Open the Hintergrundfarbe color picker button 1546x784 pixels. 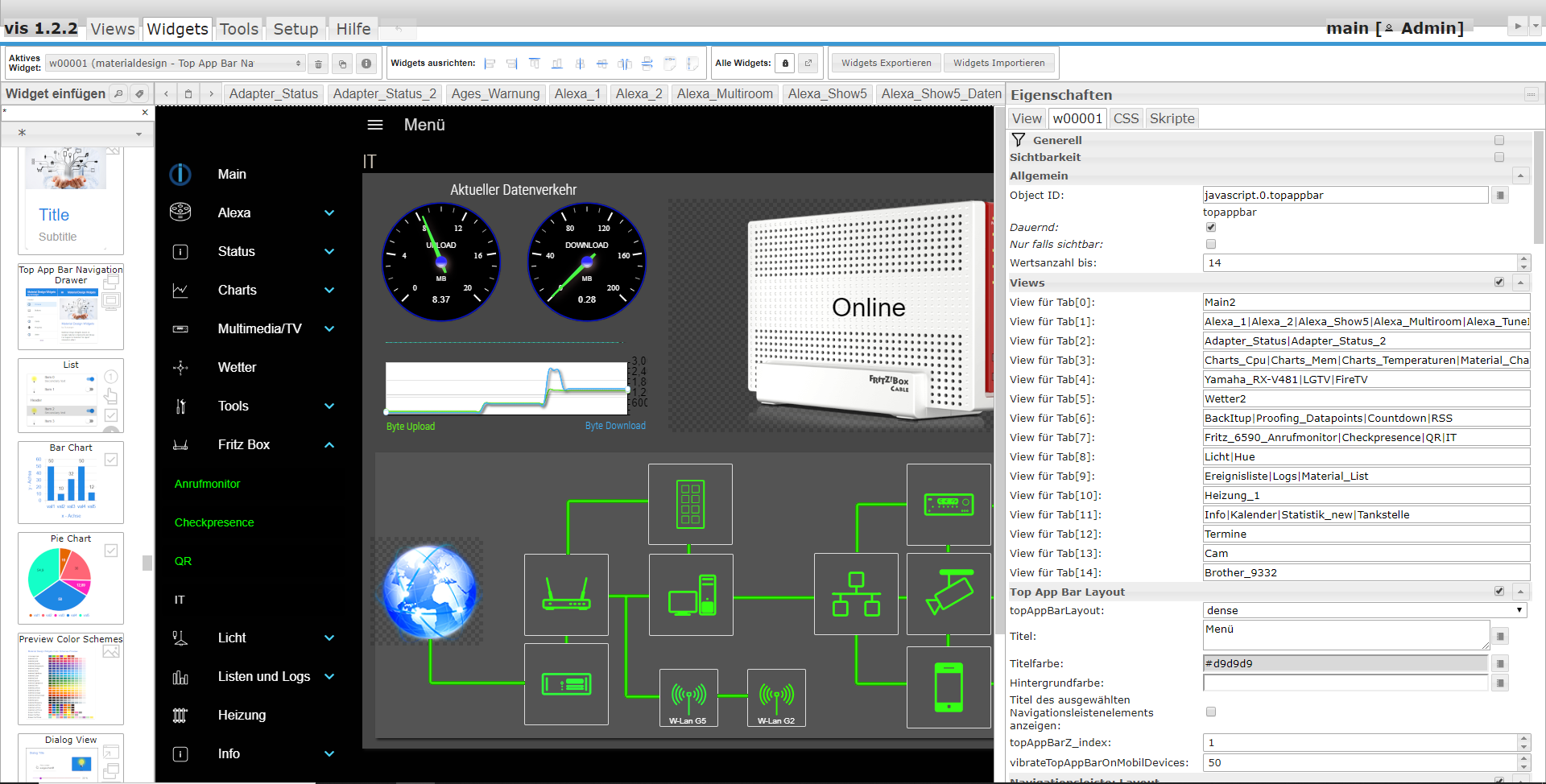coord(1500,683)
